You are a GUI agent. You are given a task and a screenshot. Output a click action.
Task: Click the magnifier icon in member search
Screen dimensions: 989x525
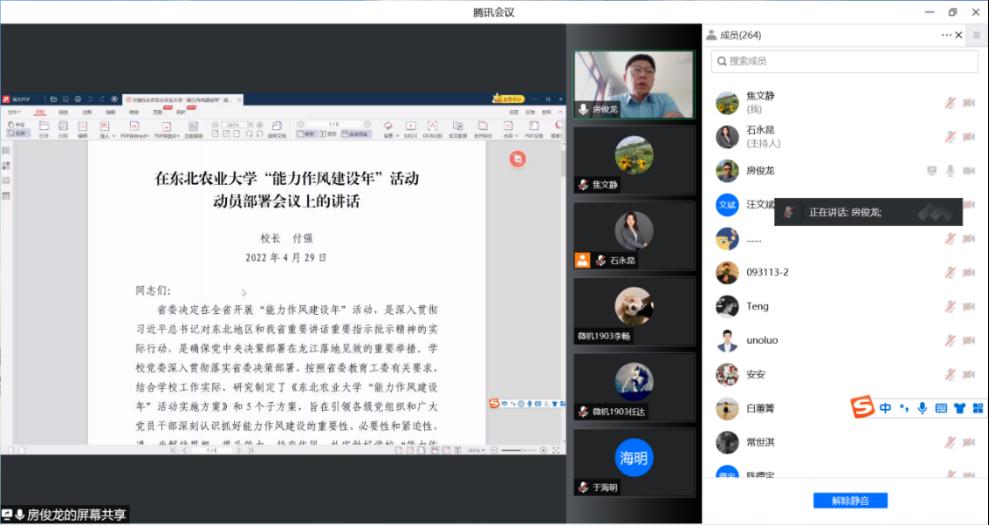click(x=722, y=61)
